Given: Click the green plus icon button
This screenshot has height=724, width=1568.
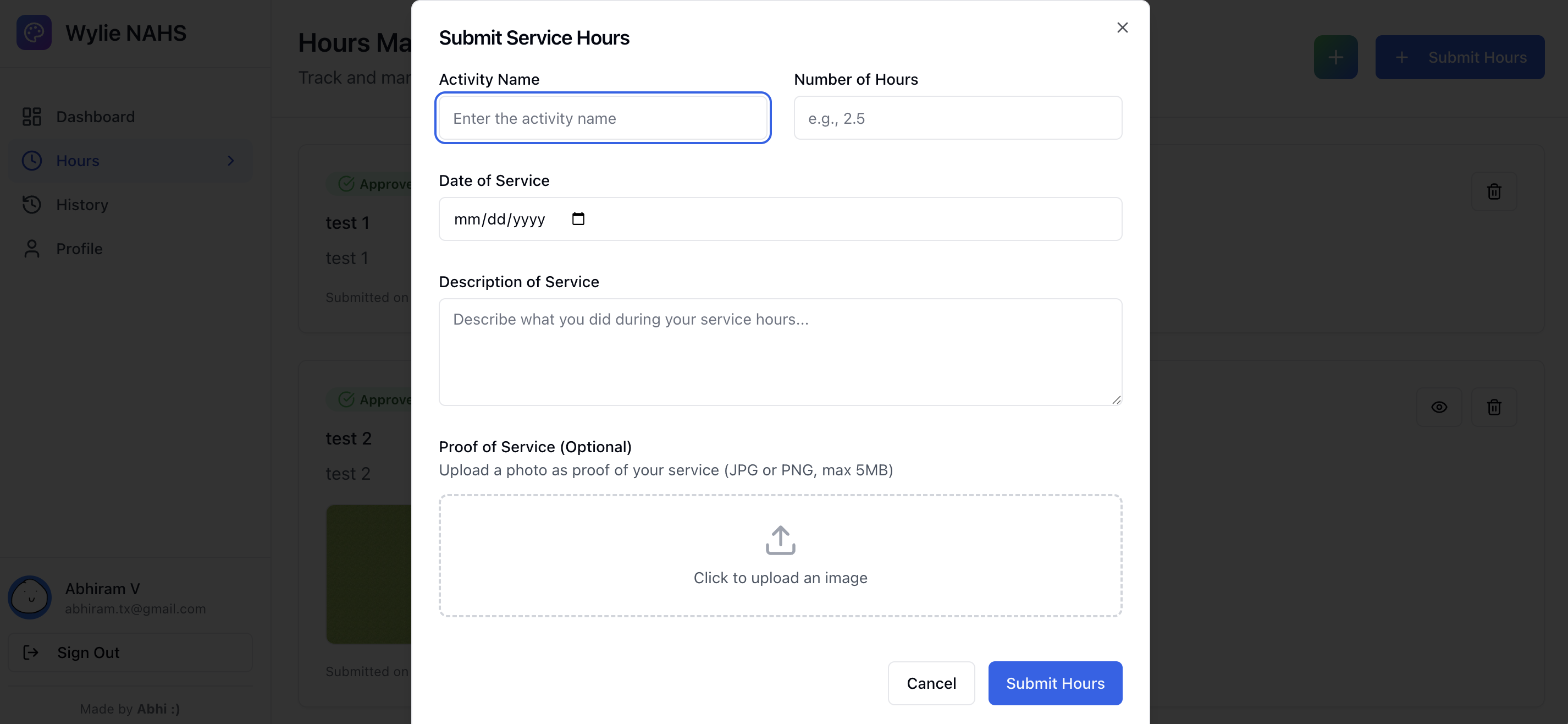Looking at the screenshot, I should pos(1335,57).
